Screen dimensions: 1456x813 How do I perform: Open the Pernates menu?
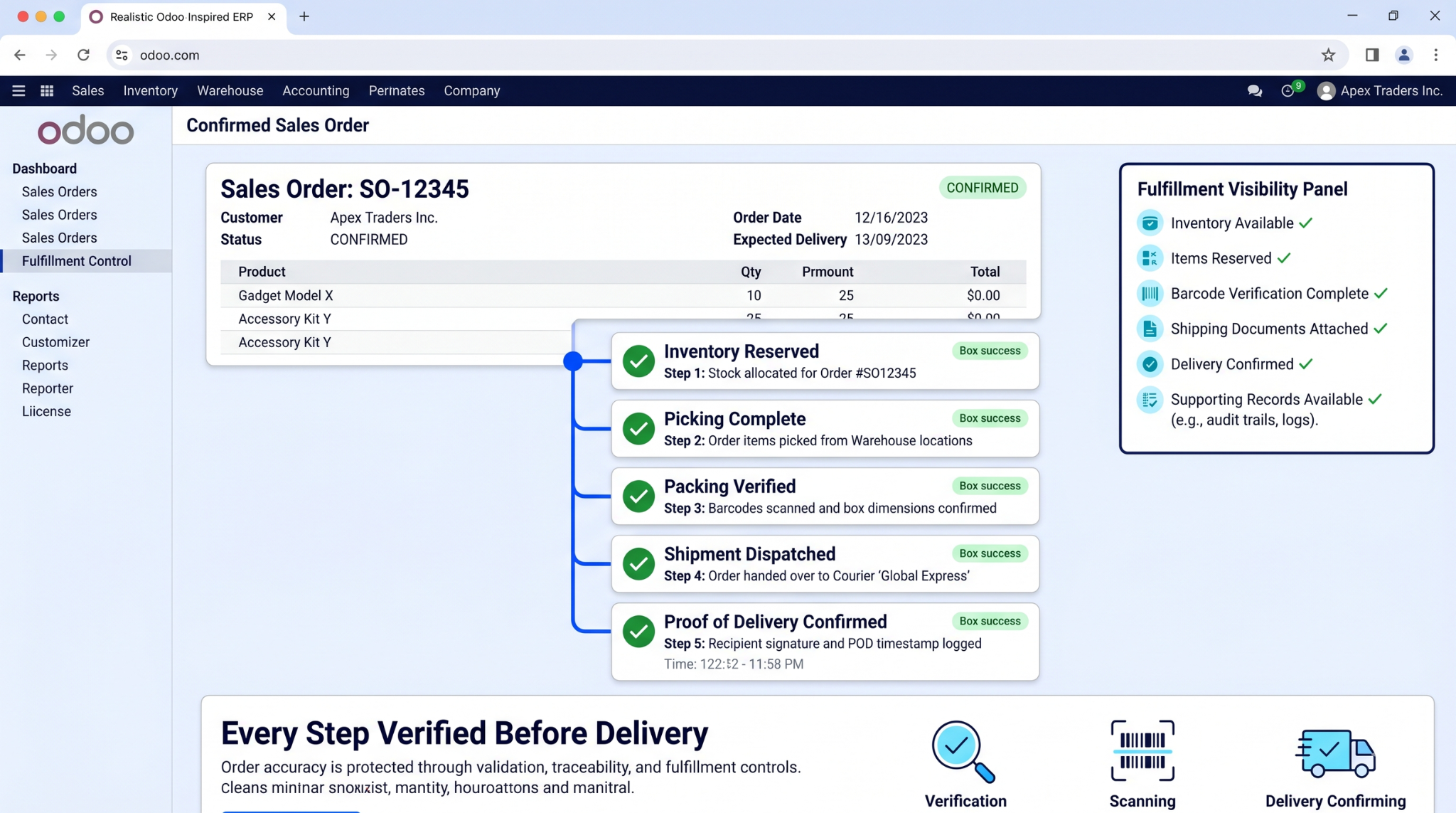point(397,91)
